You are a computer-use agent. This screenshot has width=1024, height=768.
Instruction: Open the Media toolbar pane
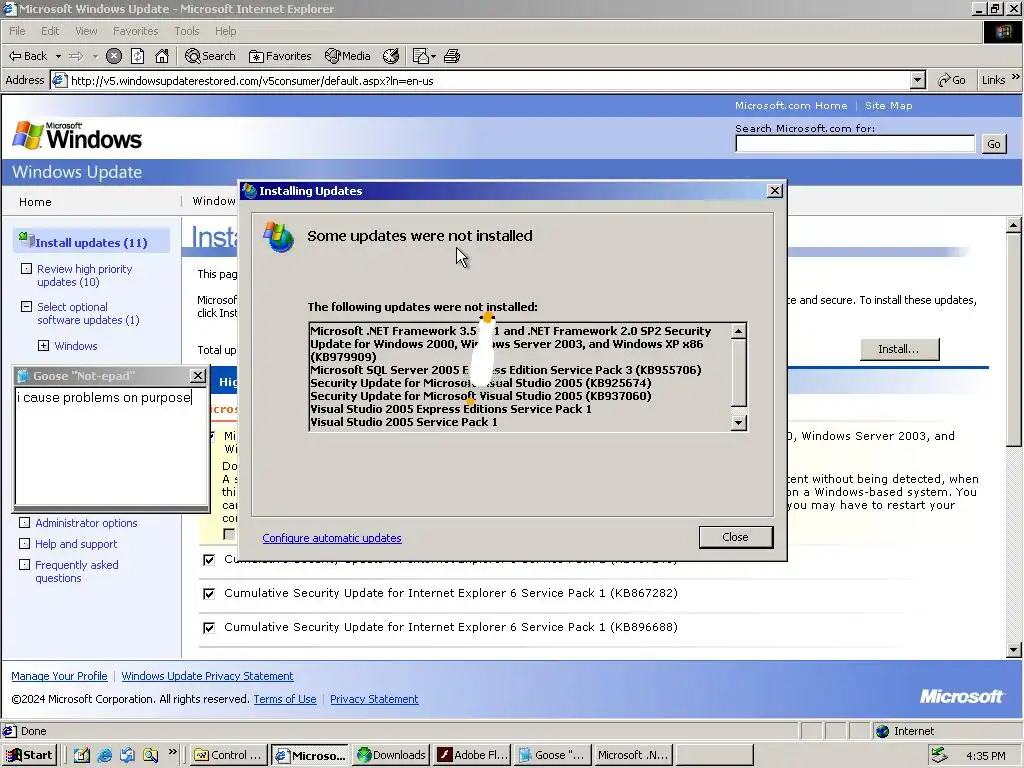[x=348, y=56]
